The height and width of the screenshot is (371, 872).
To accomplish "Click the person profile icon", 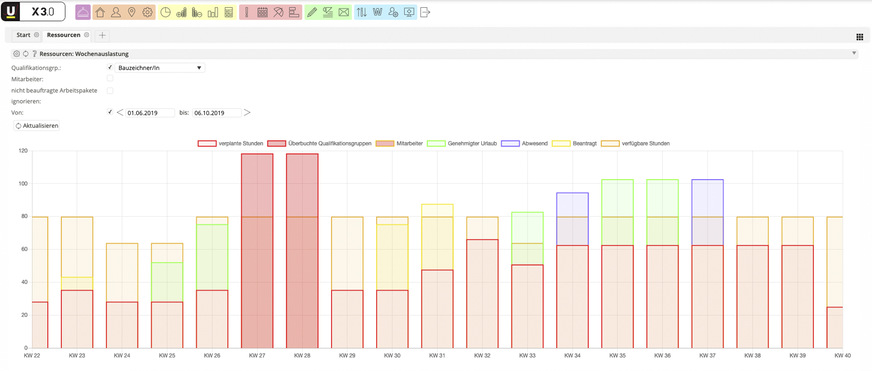I will point(116,12).
